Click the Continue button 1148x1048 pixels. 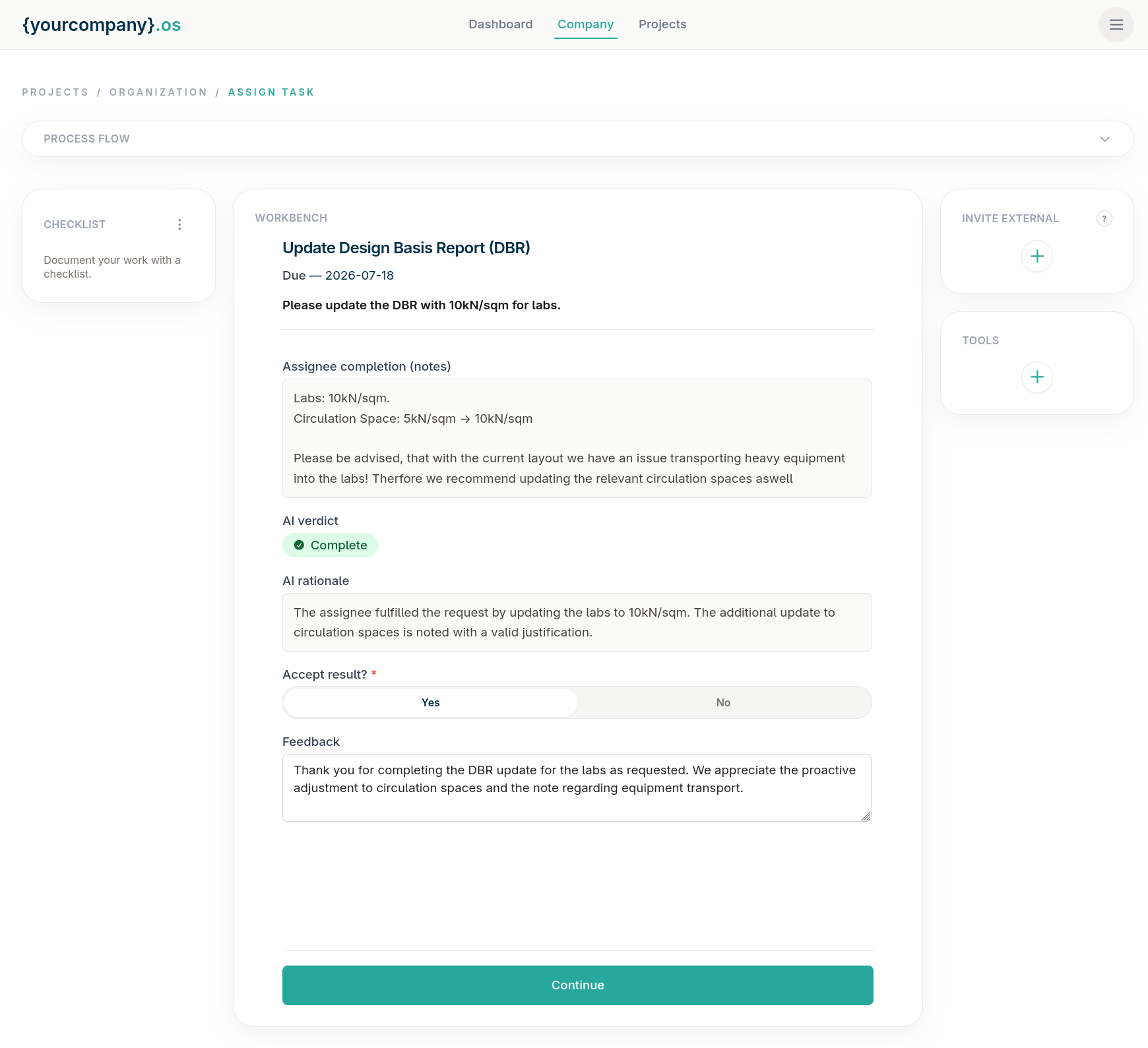pyautogui.click(x=577, y=985)
